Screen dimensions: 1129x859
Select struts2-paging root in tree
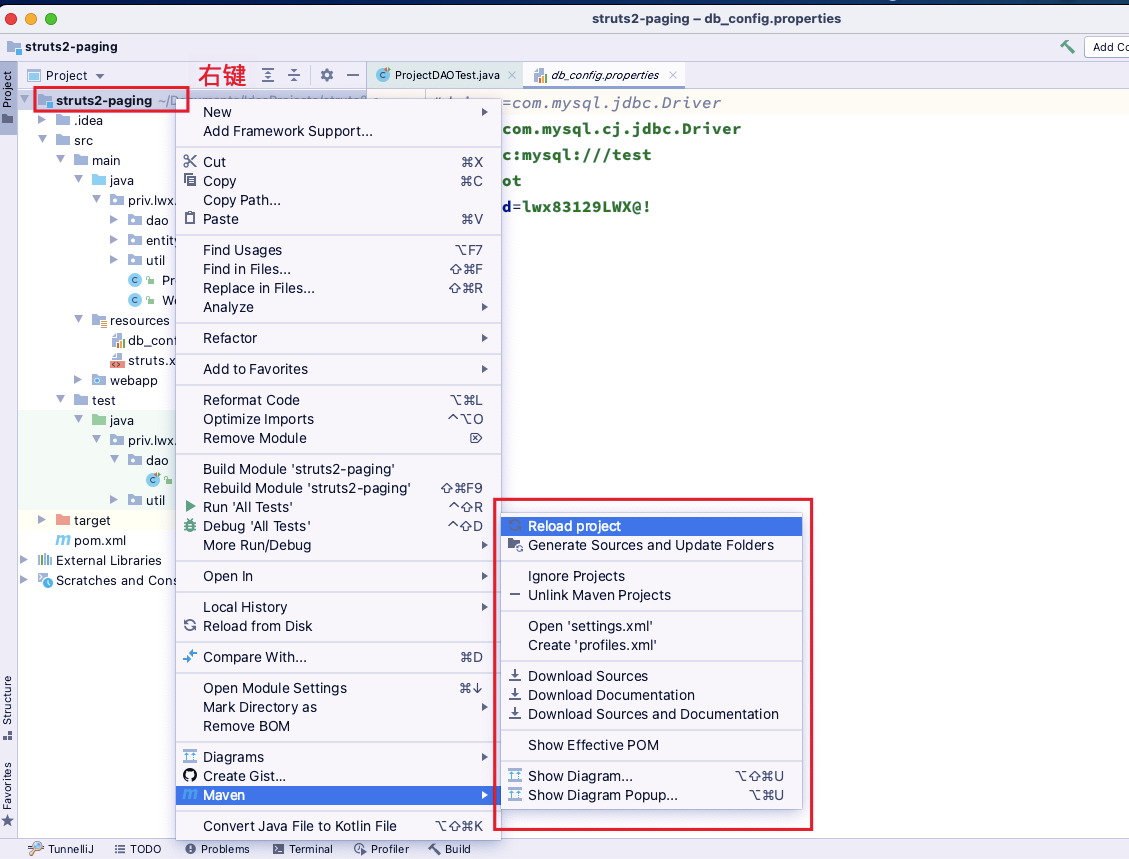(x=104, y=100)
